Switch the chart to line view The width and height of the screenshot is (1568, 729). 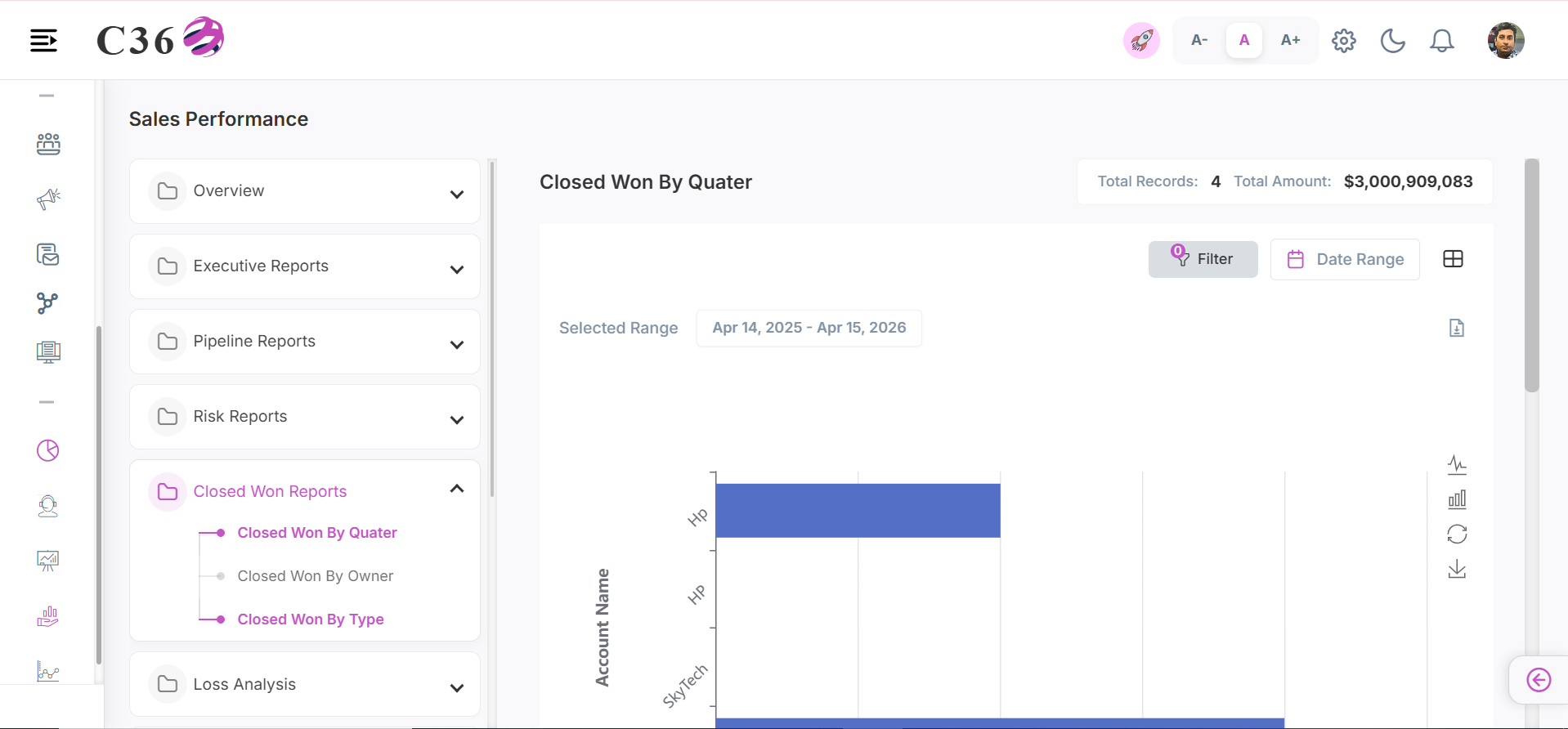(x=1457, y=465)
